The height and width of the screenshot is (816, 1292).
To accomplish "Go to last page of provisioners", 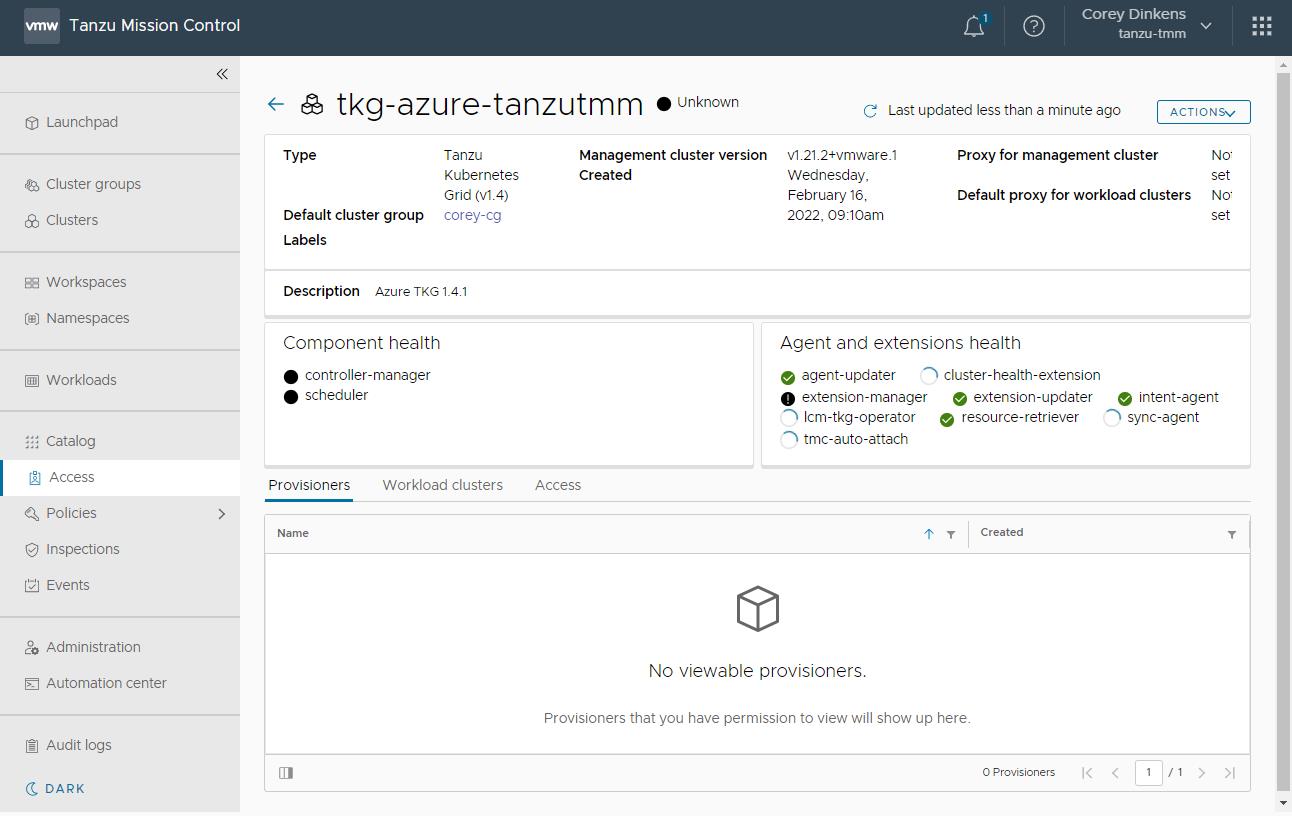I will point(1230,772).
